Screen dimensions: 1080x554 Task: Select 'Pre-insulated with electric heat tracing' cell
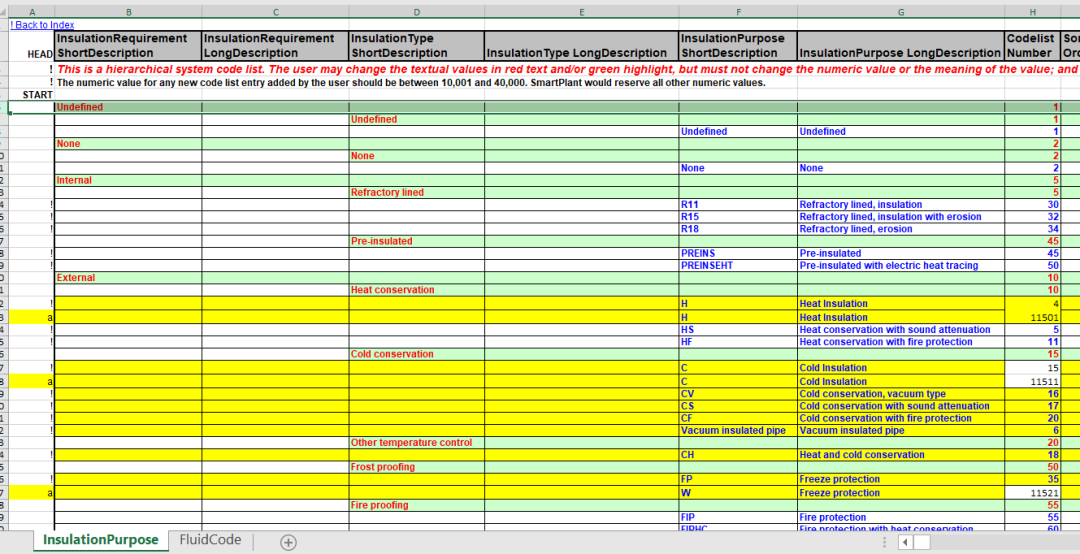(x=901, y=266)
